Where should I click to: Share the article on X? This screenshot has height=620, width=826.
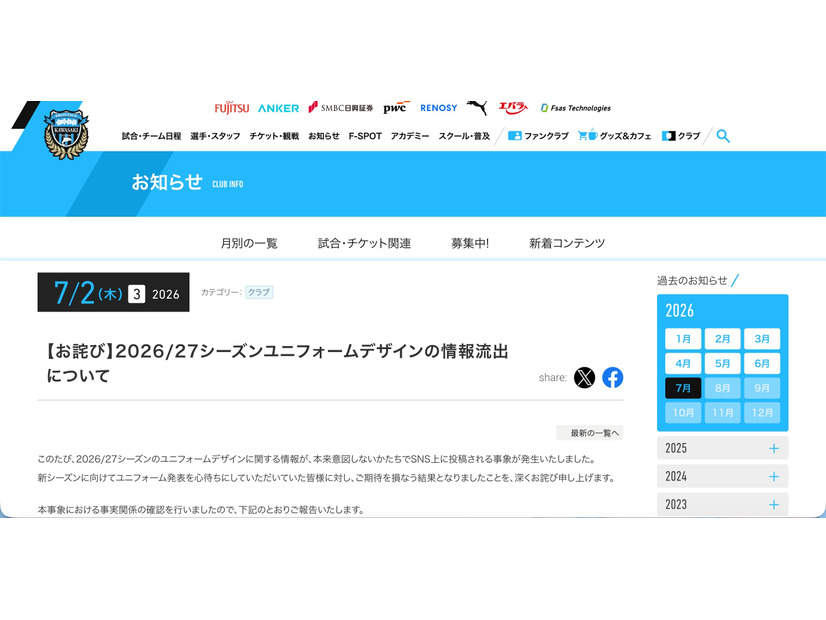coord(584,378)
